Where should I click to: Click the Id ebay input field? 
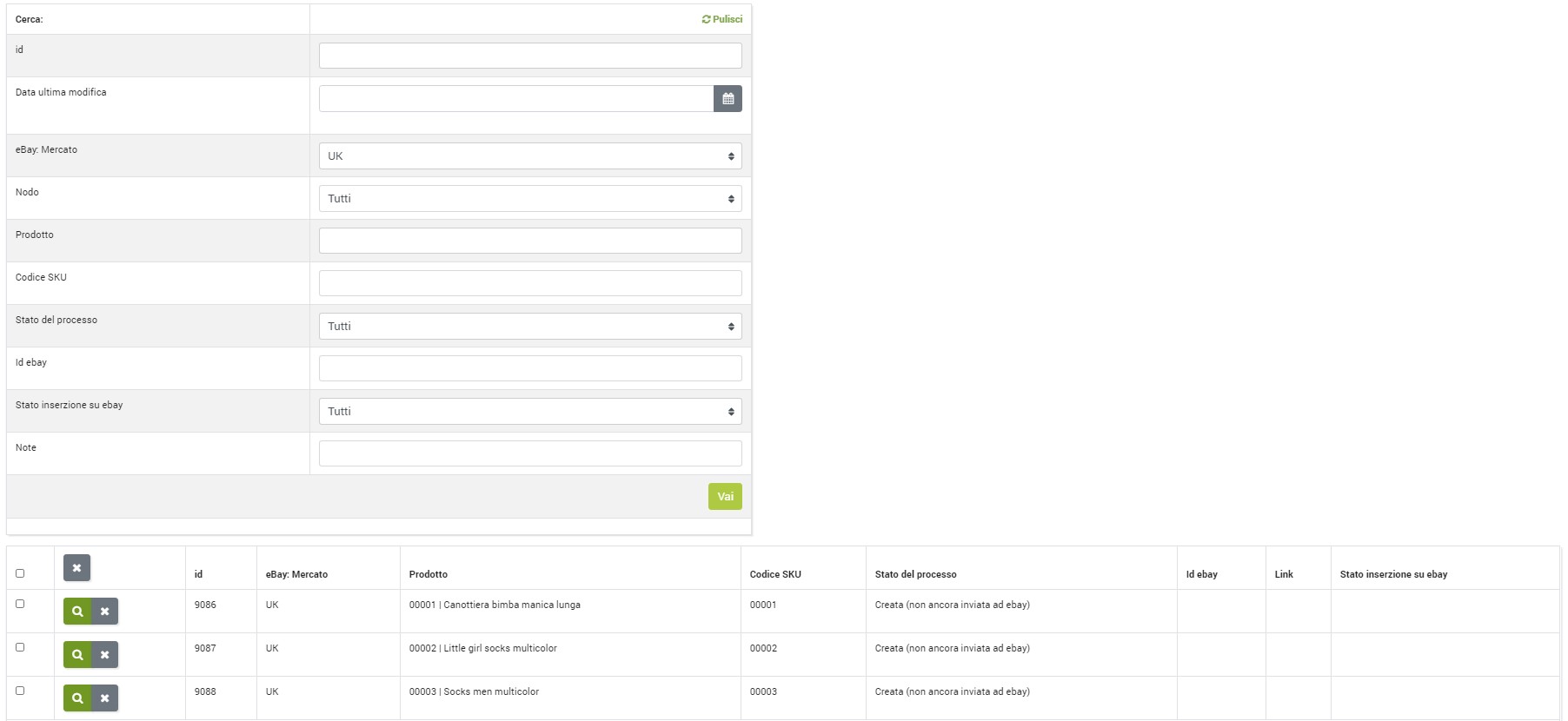(x=529, y=368)
